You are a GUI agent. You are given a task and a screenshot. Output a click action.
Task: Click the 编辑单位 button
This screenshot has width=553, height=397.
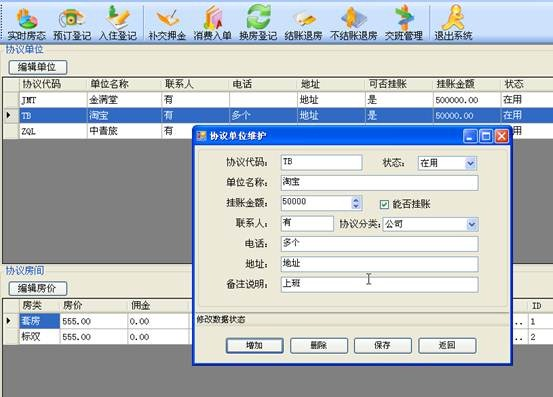[38, 67]
